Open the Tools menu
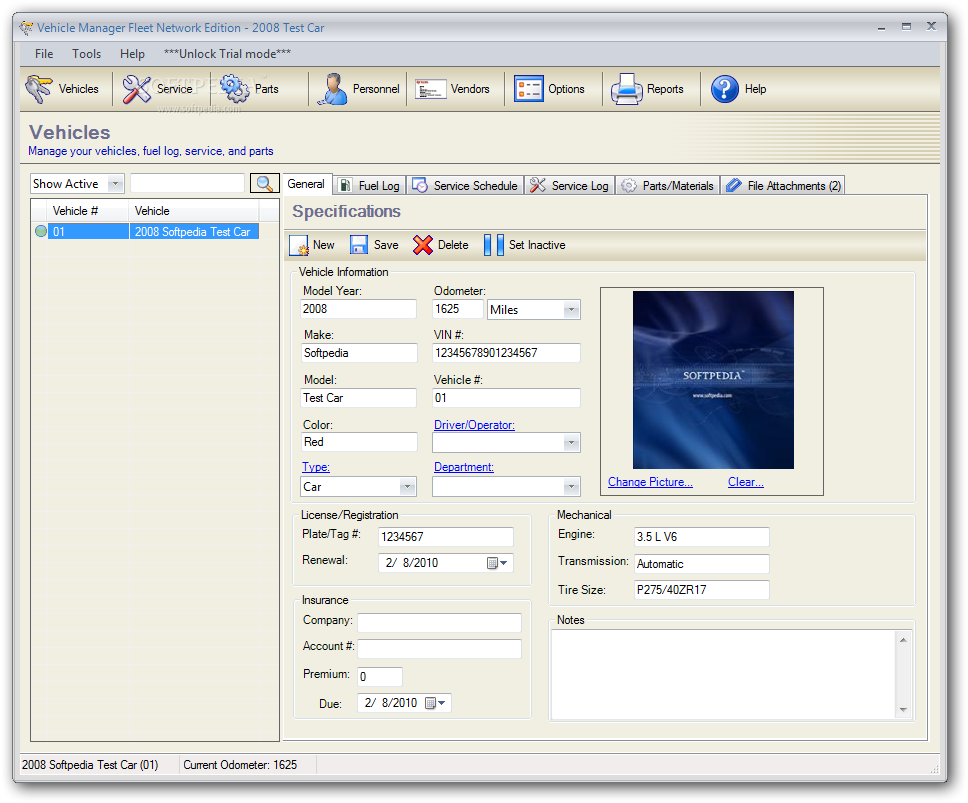Screen dimensions: 968x803 point(86,54)
